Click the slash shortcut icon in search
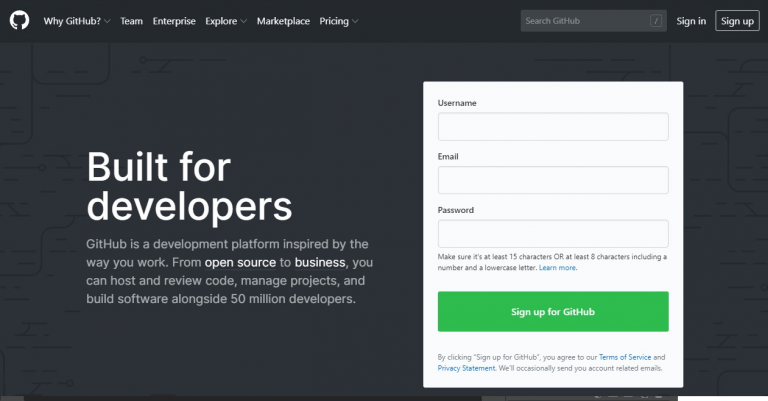 point(656,21)
